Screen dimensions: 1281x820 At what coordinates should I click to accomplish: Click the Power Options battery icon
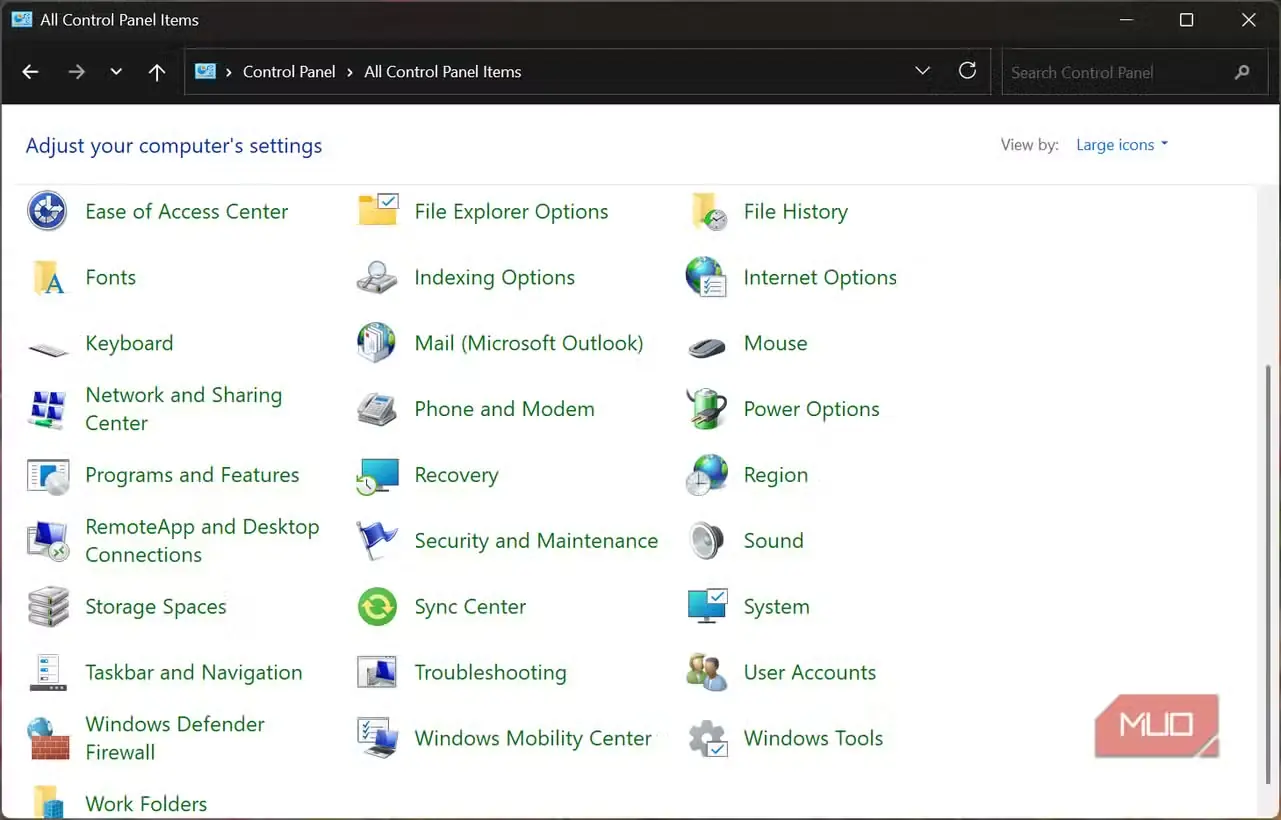point(706,409)
